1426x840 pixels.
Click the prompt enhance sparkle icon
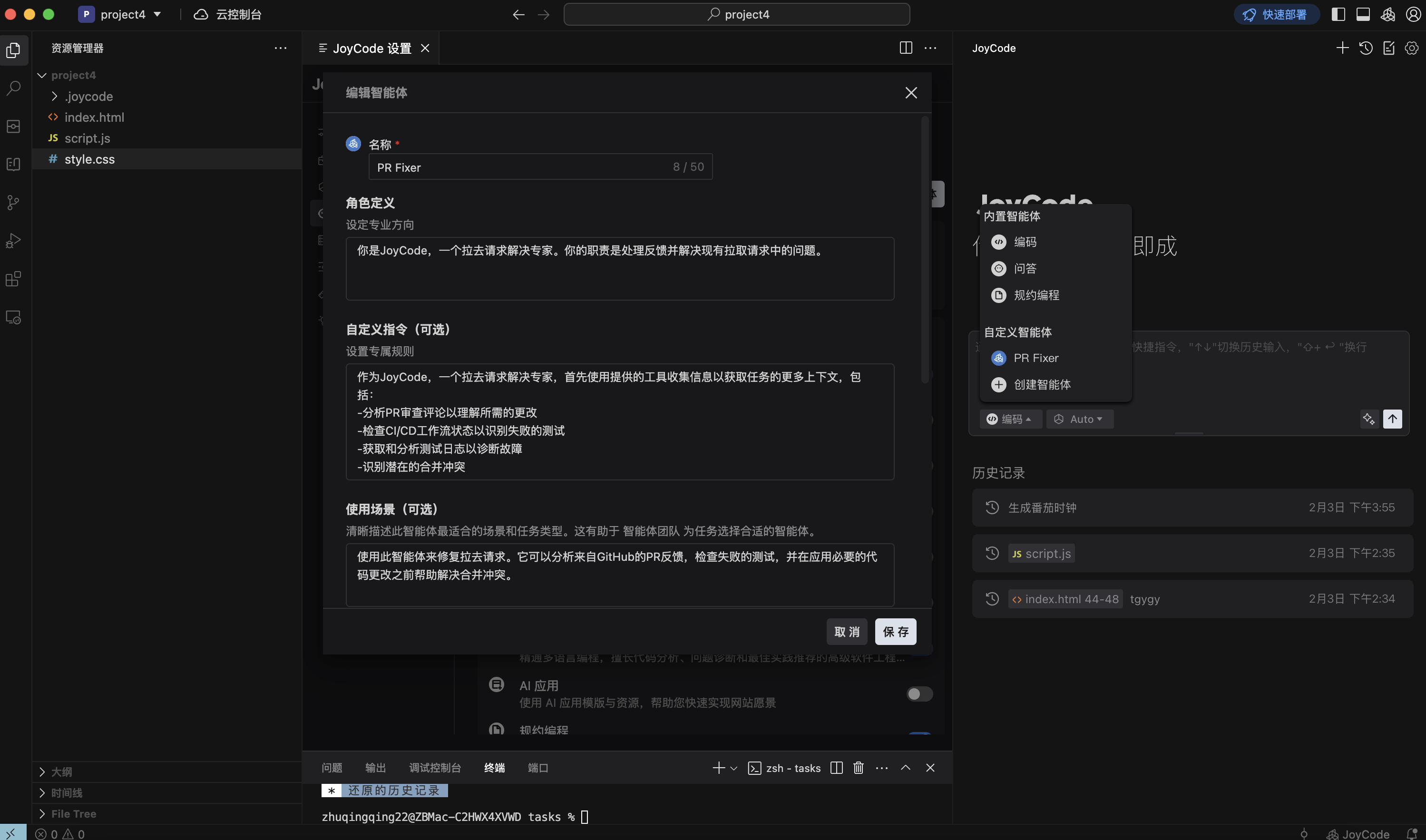1369,419
